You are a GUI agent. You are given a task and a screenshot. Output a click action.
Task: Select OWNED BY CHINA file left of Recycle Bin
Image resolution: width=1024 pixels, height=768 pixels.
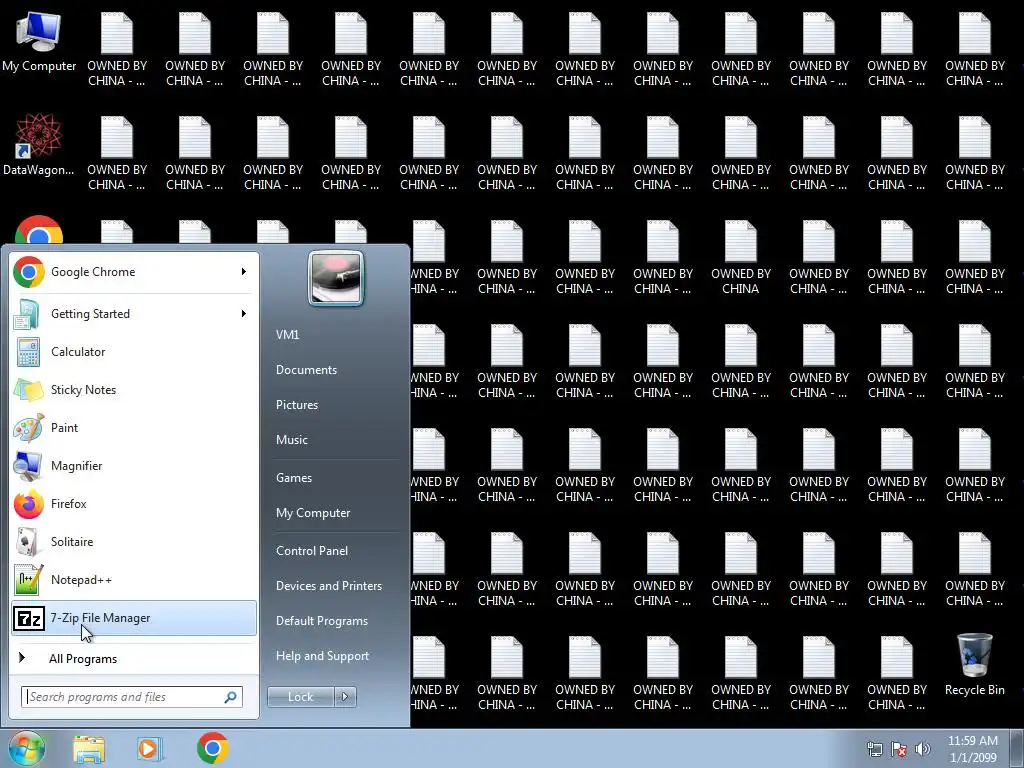pyautogui.click(x=897, y=674)
